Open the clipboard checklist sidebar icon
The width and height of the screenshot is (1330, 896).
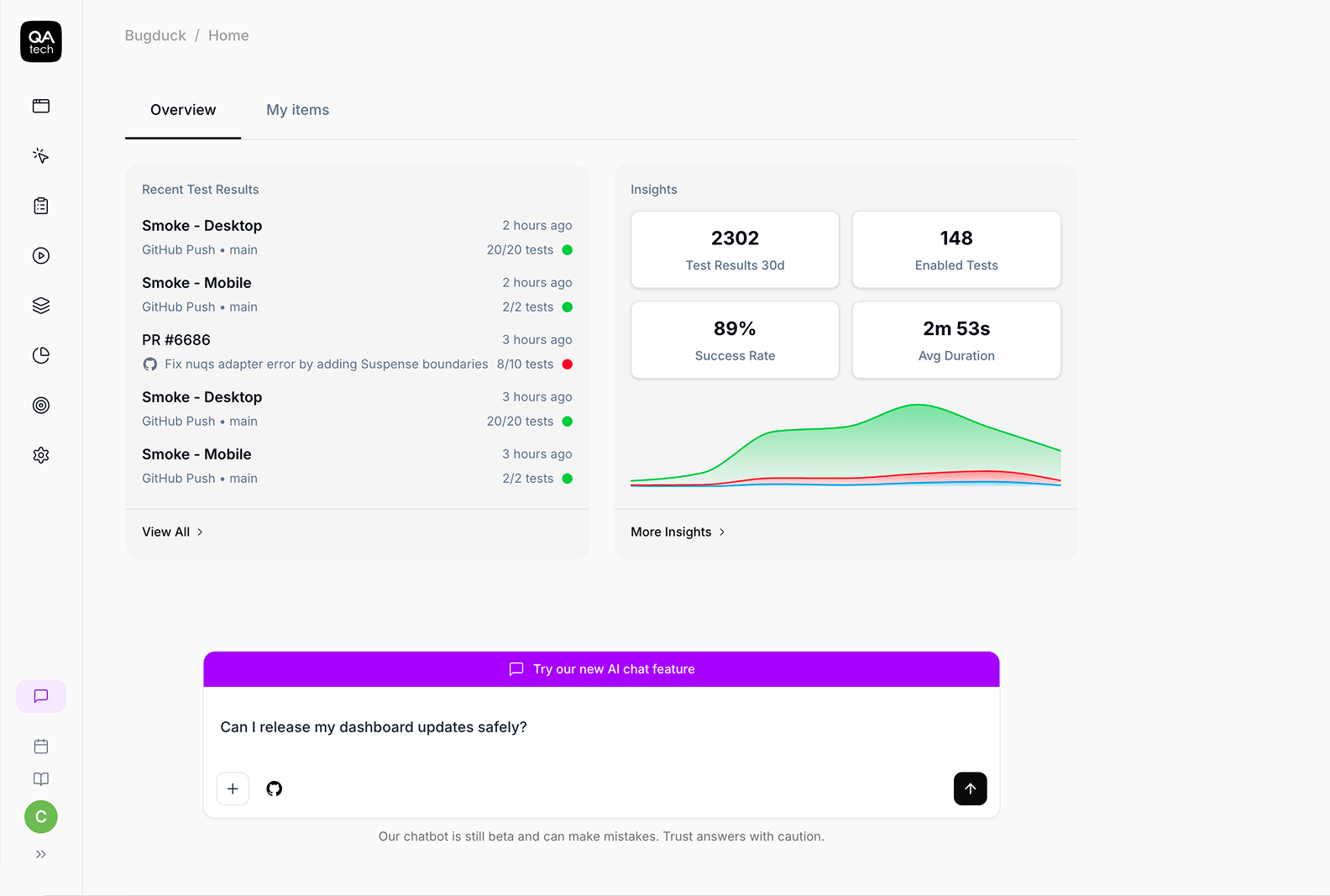[x=41, y=206]
